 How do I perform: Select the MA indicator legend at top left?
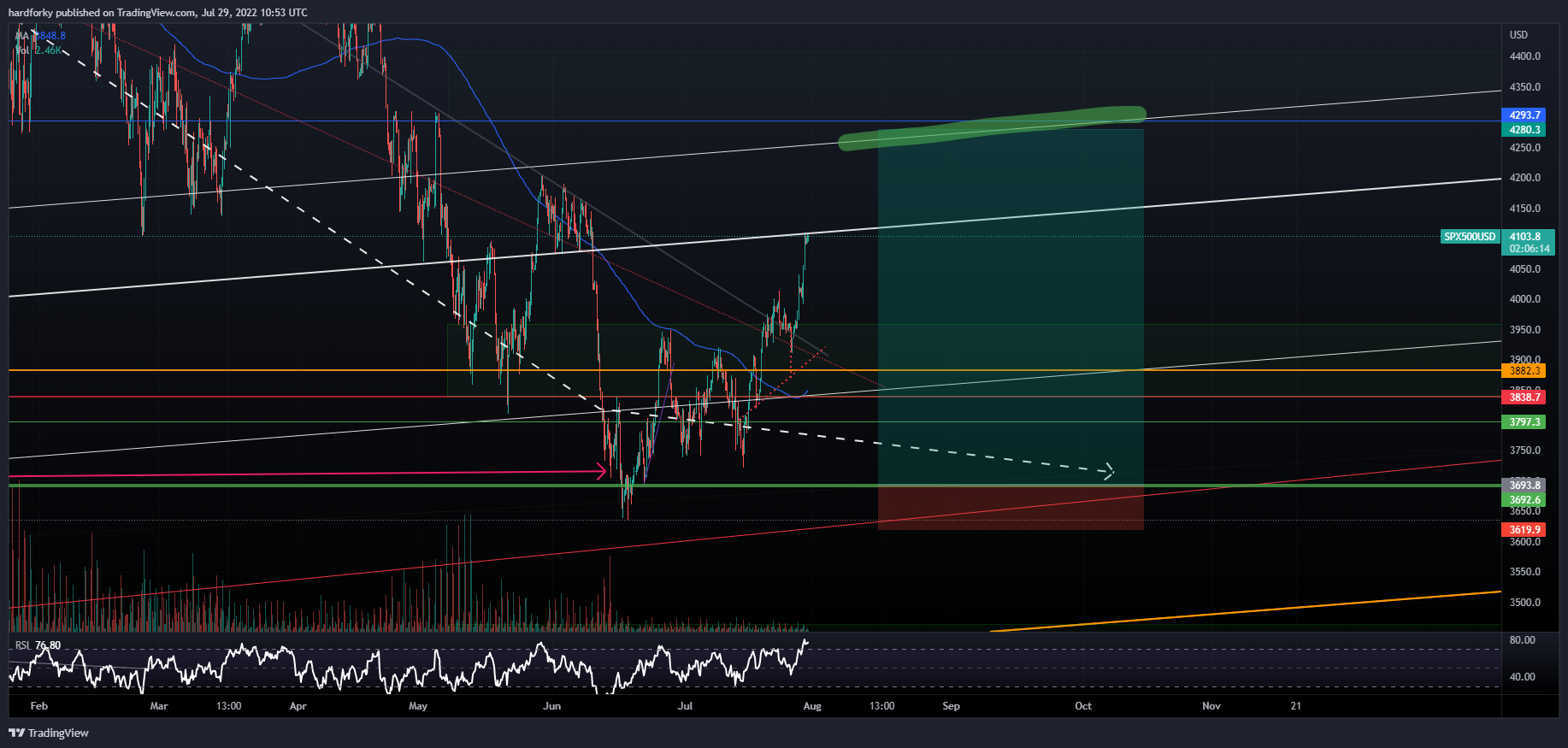(x=40, y=36)
